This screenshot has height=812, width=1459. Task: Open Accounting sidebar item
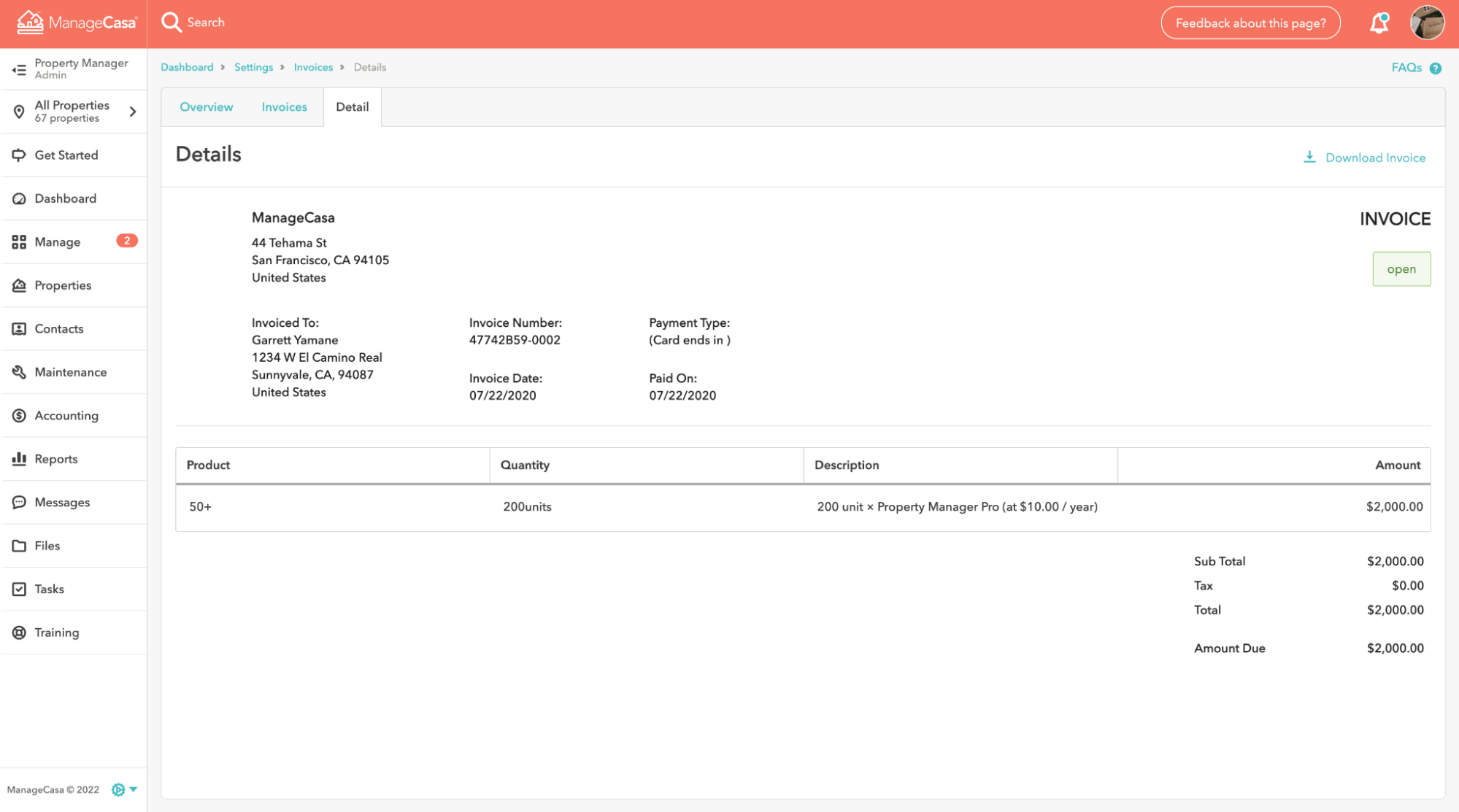point(73,416)
